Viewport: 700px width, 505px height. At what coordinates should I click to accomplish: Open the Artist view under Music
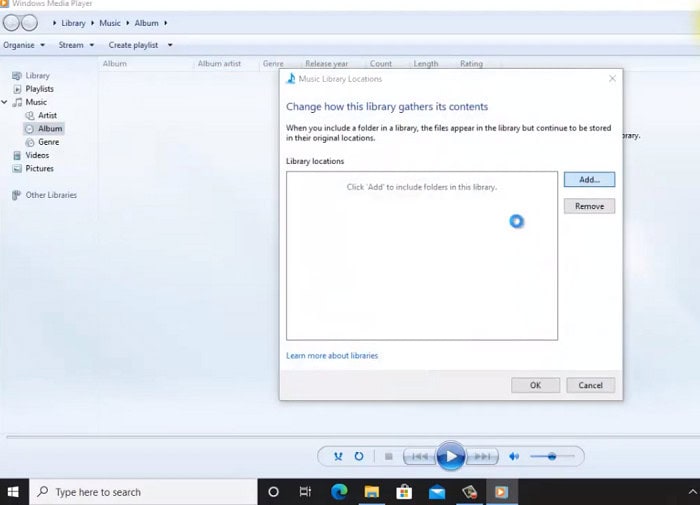tap(47, 115)
